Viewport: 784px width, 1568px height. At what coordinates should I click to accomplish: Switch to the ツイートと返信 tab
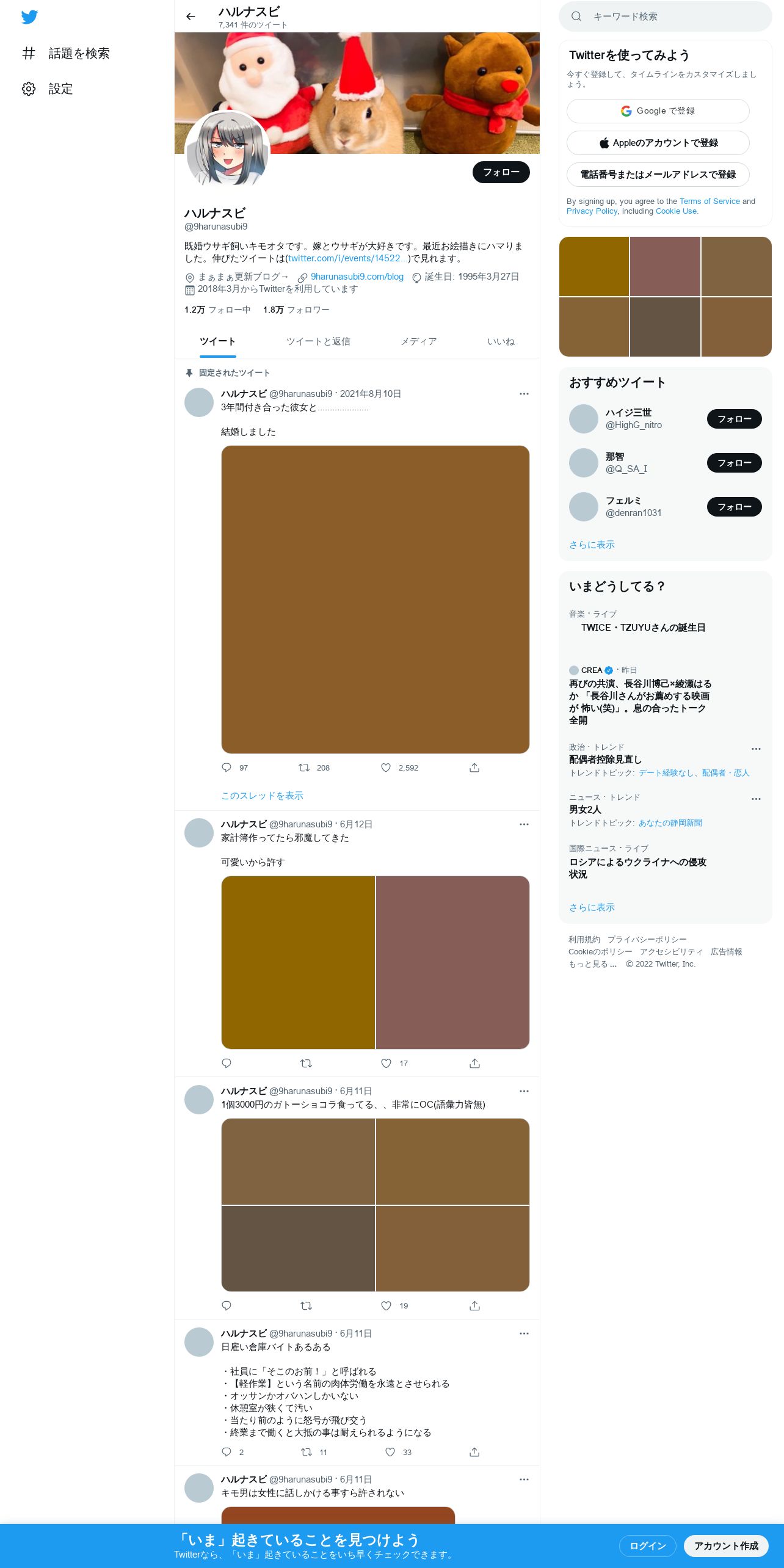318,341
